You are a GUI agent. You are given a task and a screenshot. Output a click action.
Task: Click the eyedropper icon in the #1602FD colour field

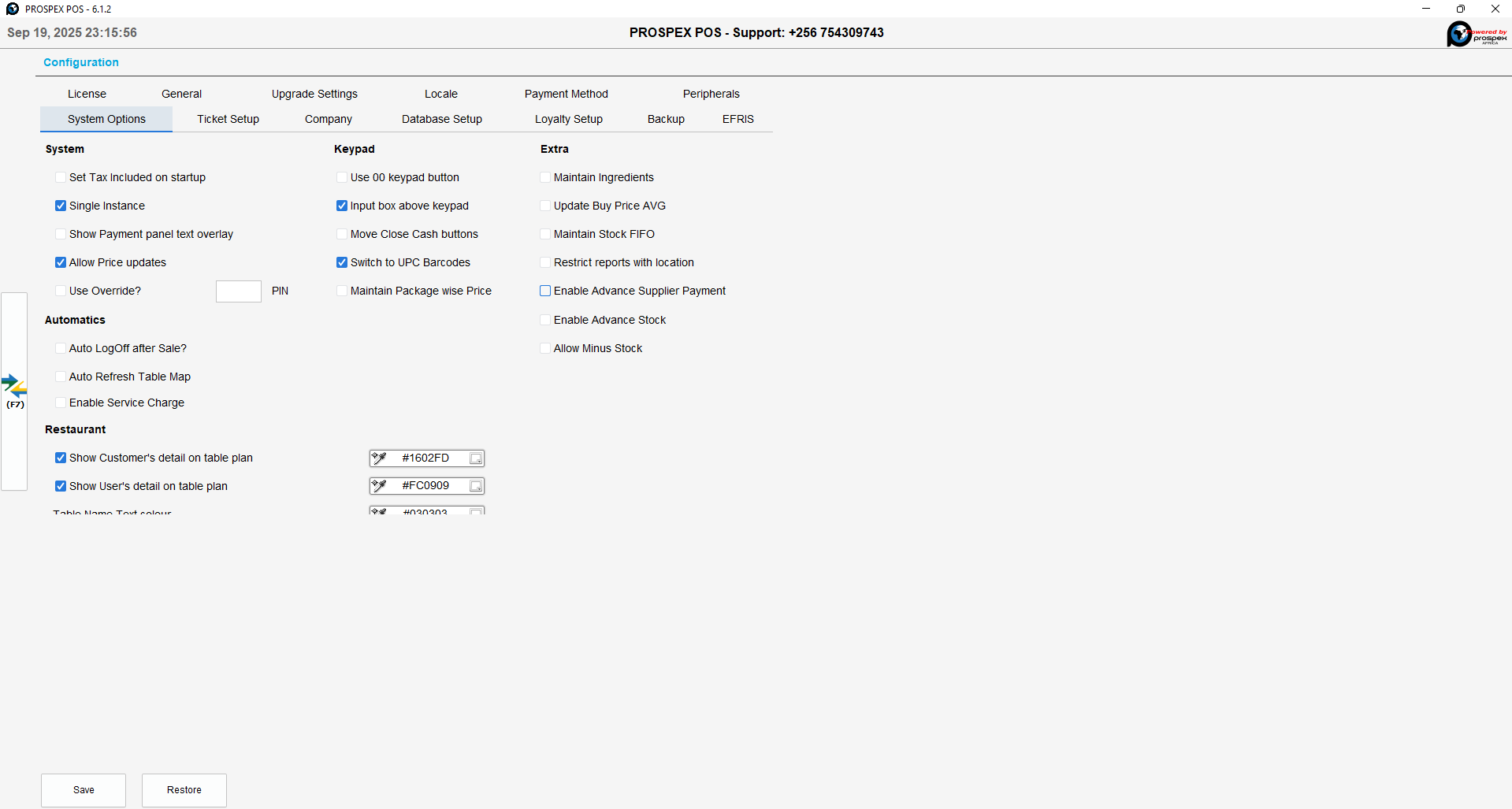click(379, 458)
